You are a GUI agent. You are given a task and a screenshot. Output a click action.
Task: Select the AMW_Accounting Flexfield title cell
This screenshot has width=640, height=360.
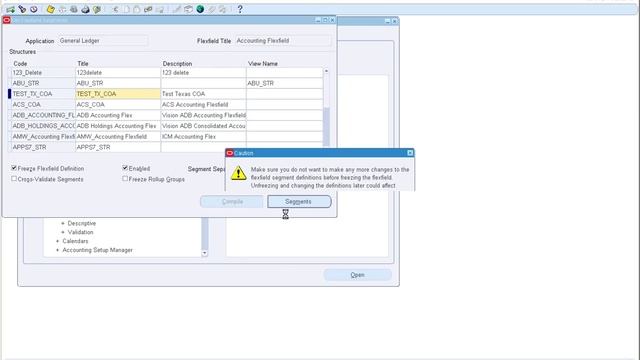(x=118, y=137)
